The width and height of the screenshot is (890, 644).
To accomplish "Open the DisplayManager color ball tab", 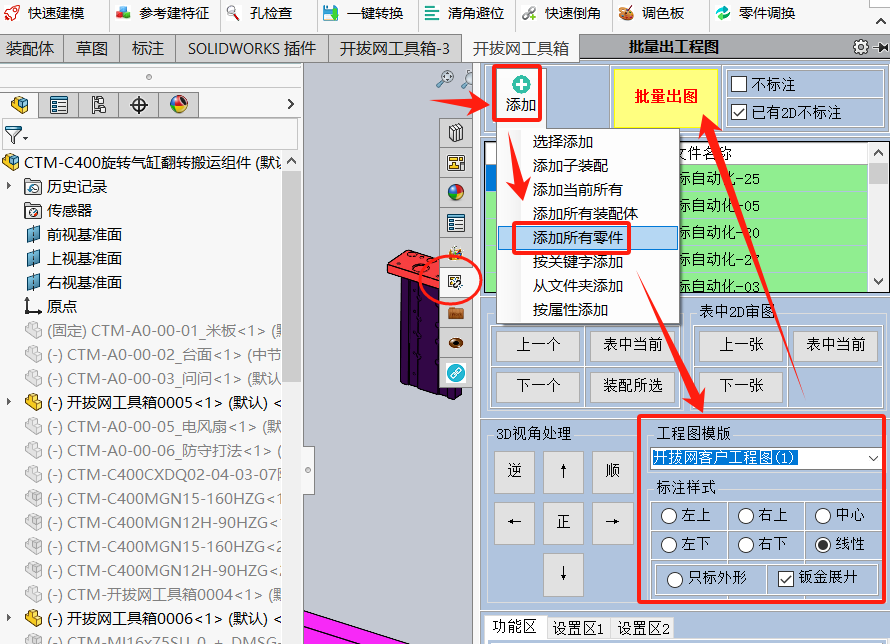I will point(179,104).
